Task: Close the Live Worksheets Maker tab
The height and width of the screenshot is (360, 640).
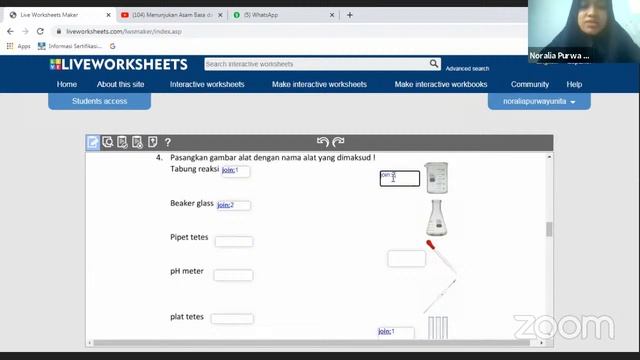Action: tap(108, 15)
